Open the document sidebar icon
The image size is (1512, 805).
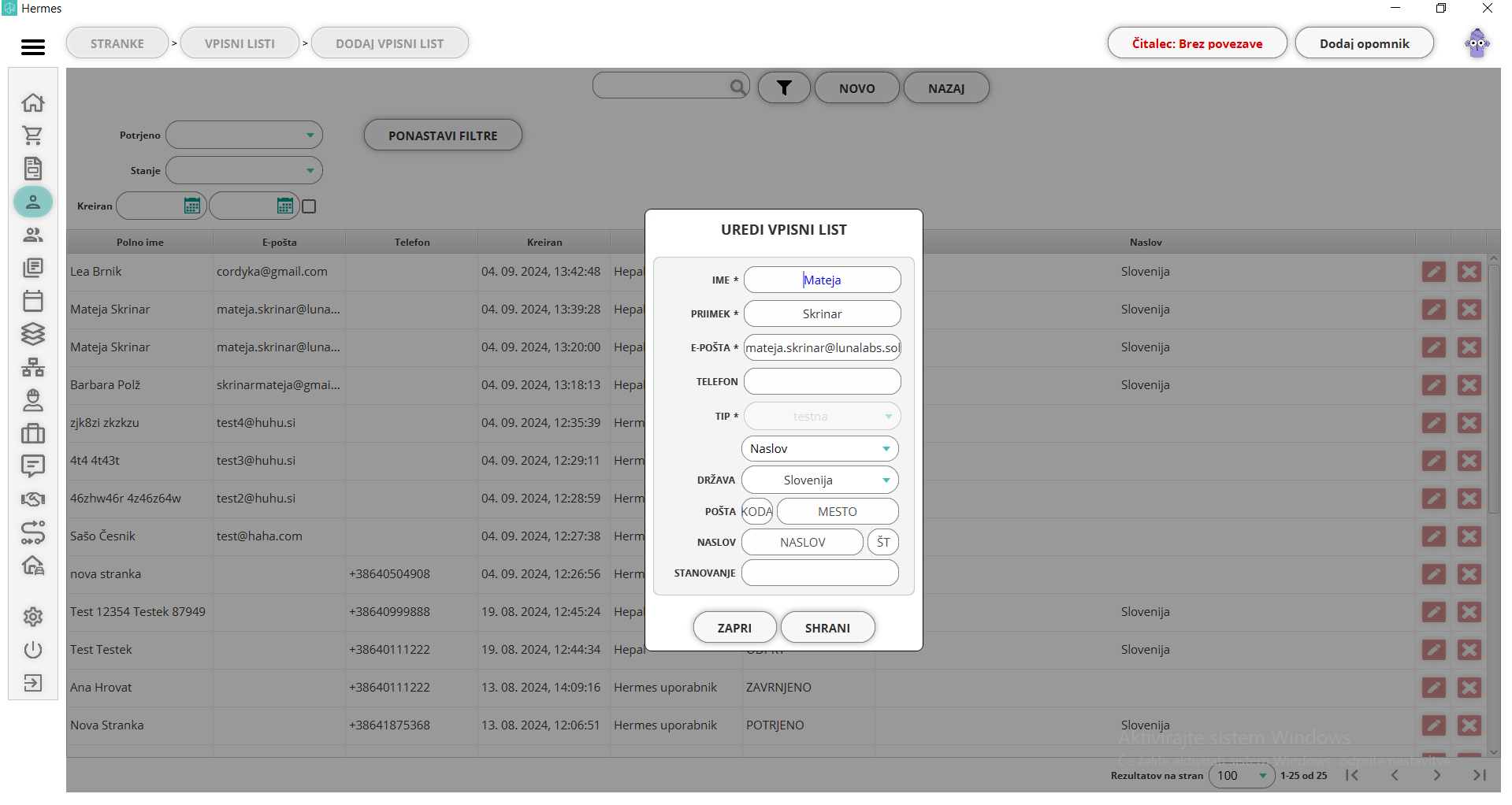pyautogui.click(x=33, y=169)
